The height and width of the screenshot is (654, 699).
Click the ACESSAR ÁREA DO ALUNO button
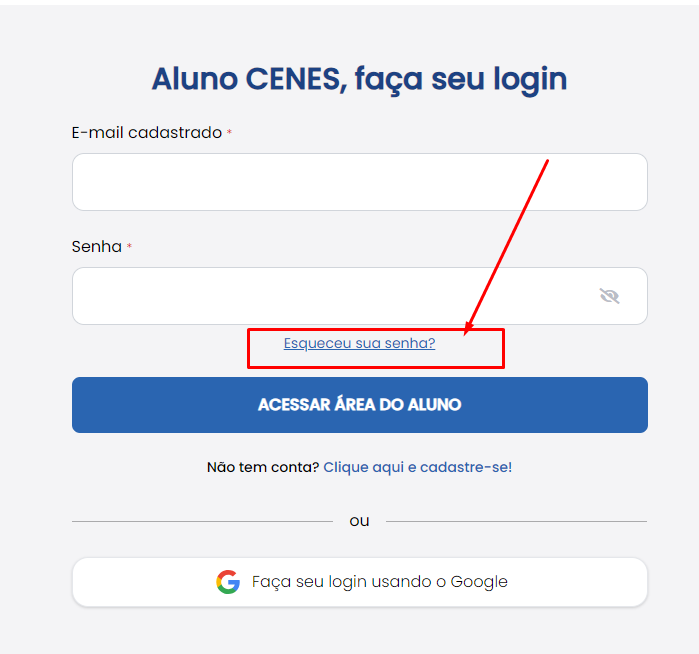(x=360, y=405)
